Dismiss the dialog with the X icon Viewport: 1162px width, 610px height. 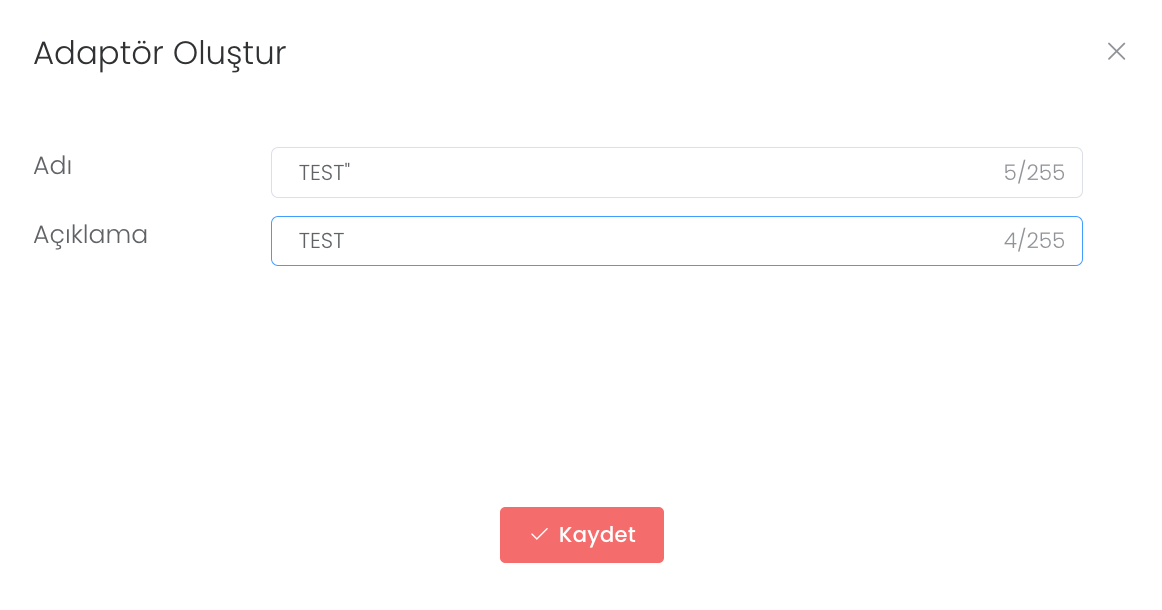[x=1116, y=51]
